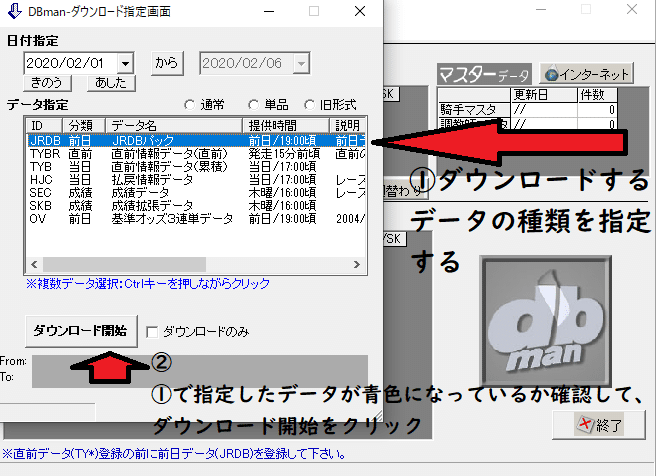Screen dimensions: 656x476
Task: Select the 単品 radio button
Action: click(x=253, y=105)
